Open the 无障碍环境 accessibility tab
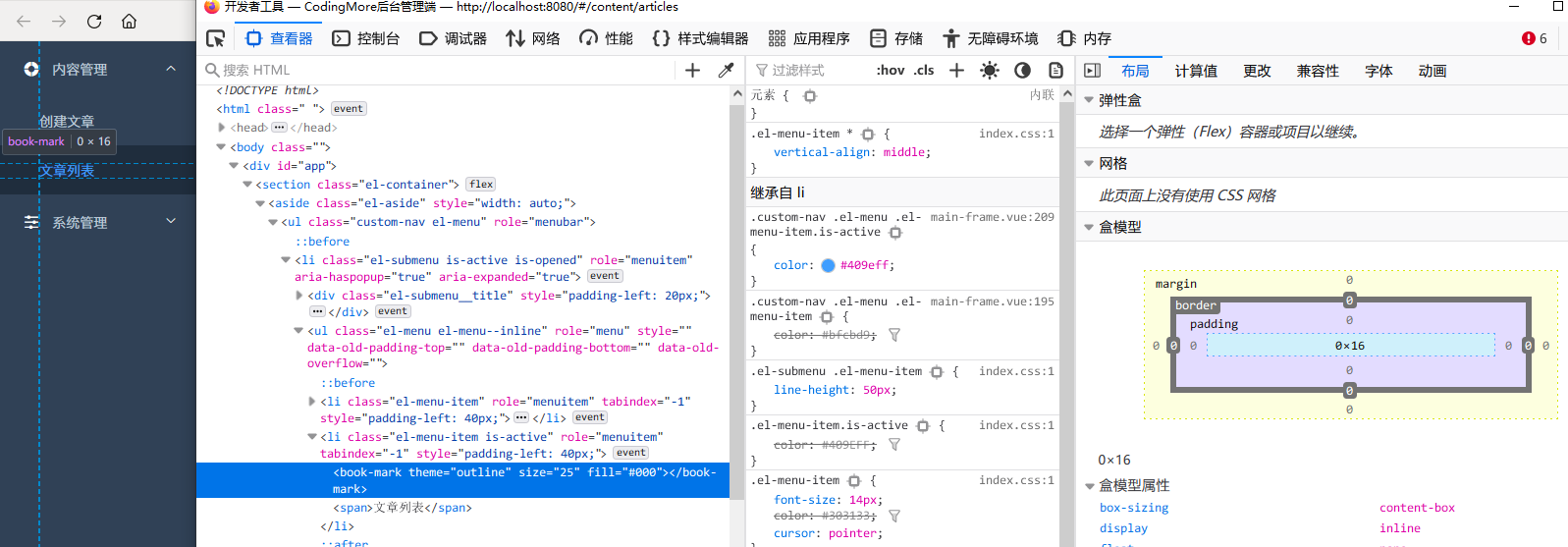Screen dimensions: 1568x547 (991, 38)
